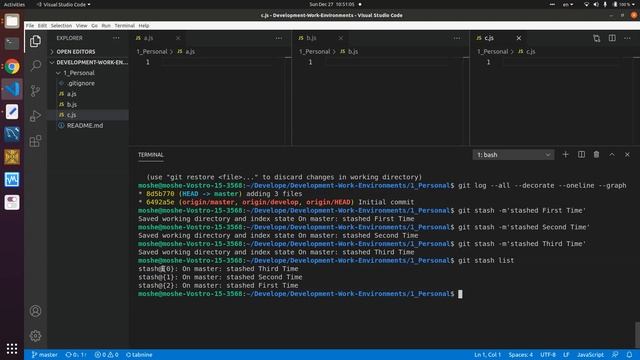Image resolution: width=640 pixels, height=360 pixels.
Task: Open notifications bell in status bar
Action: point(629,355)
